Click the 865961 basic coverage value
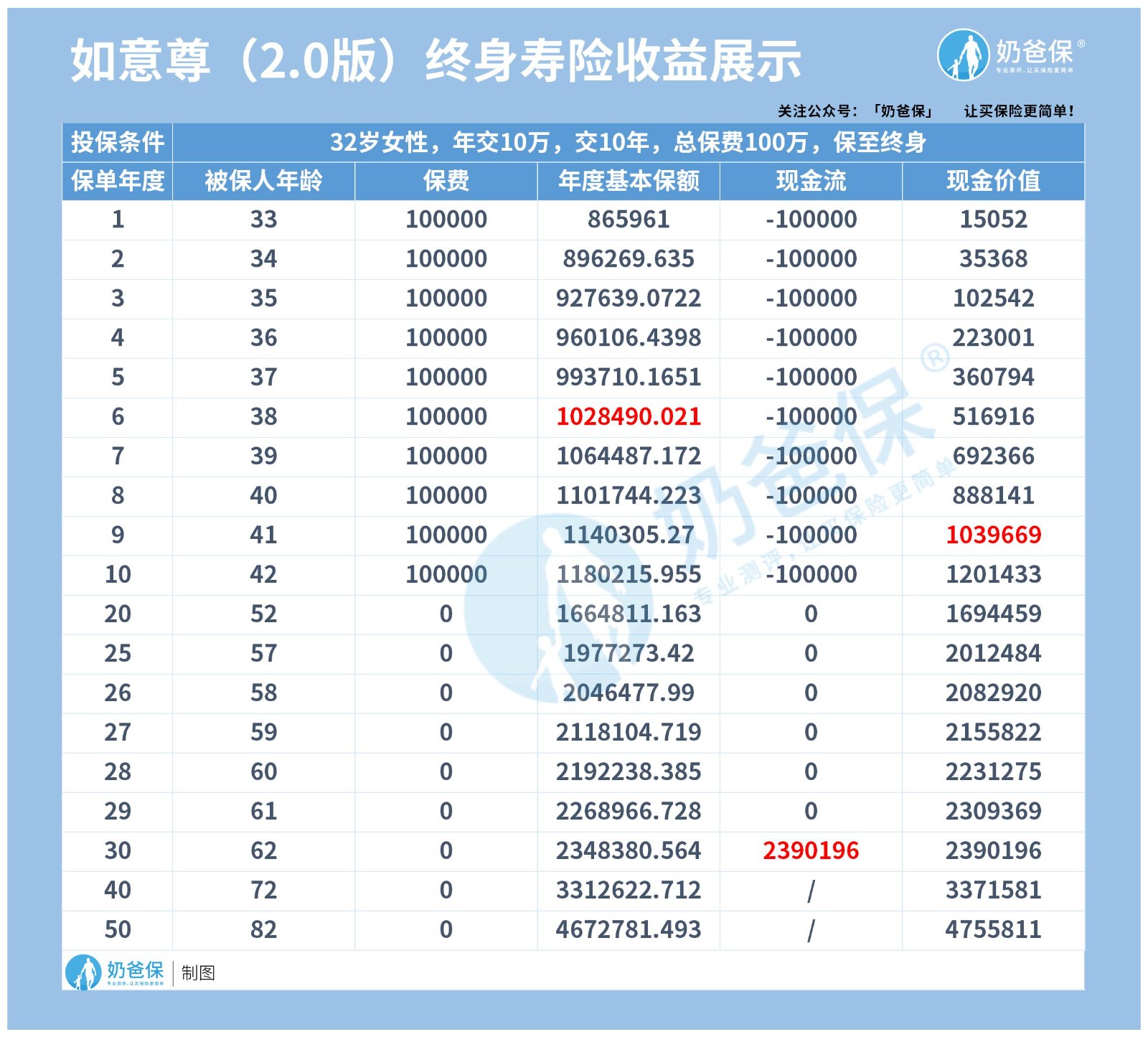This screenshot has height=1037, width=1148. click(x=629, y=220)
